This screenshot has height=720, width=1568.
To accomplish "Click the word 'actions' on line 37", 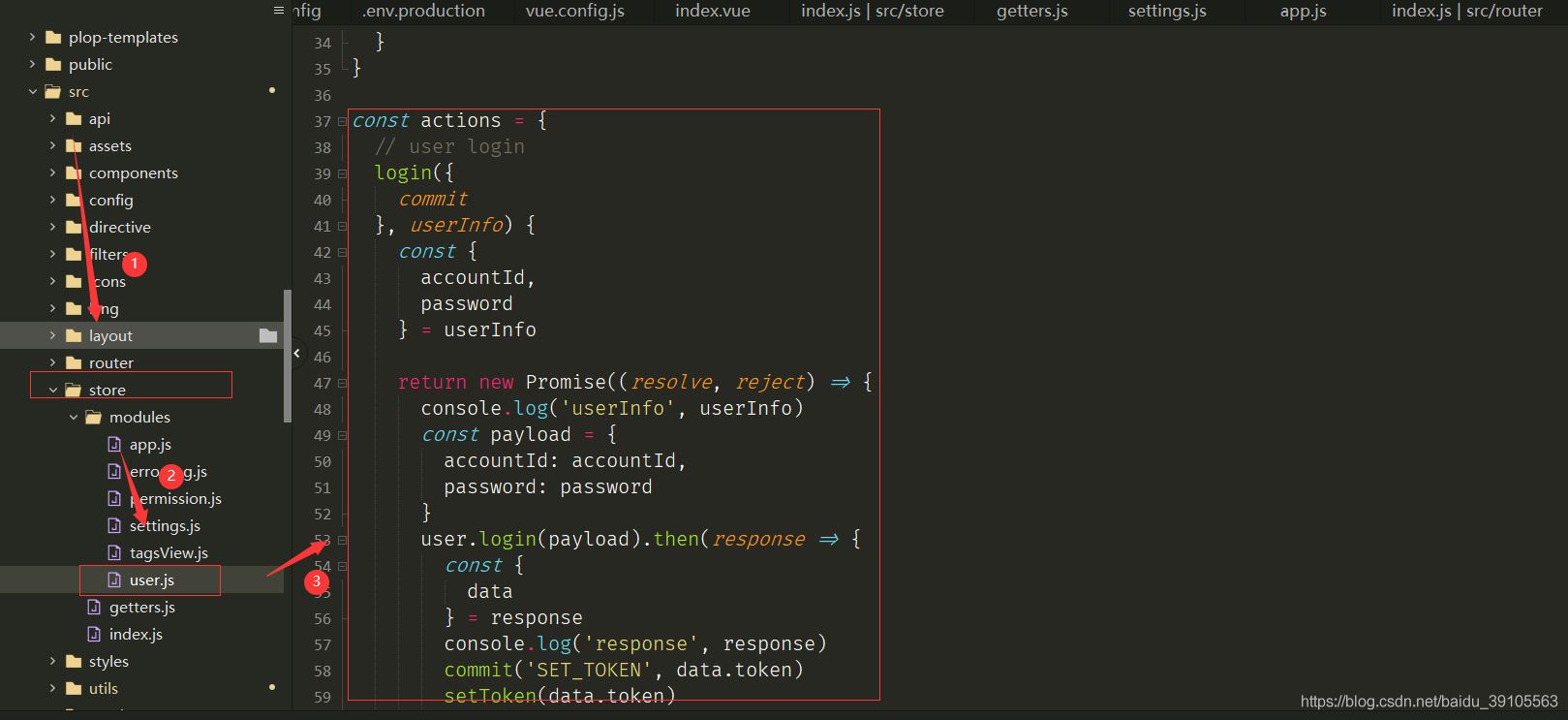I will tap(461, 121).
